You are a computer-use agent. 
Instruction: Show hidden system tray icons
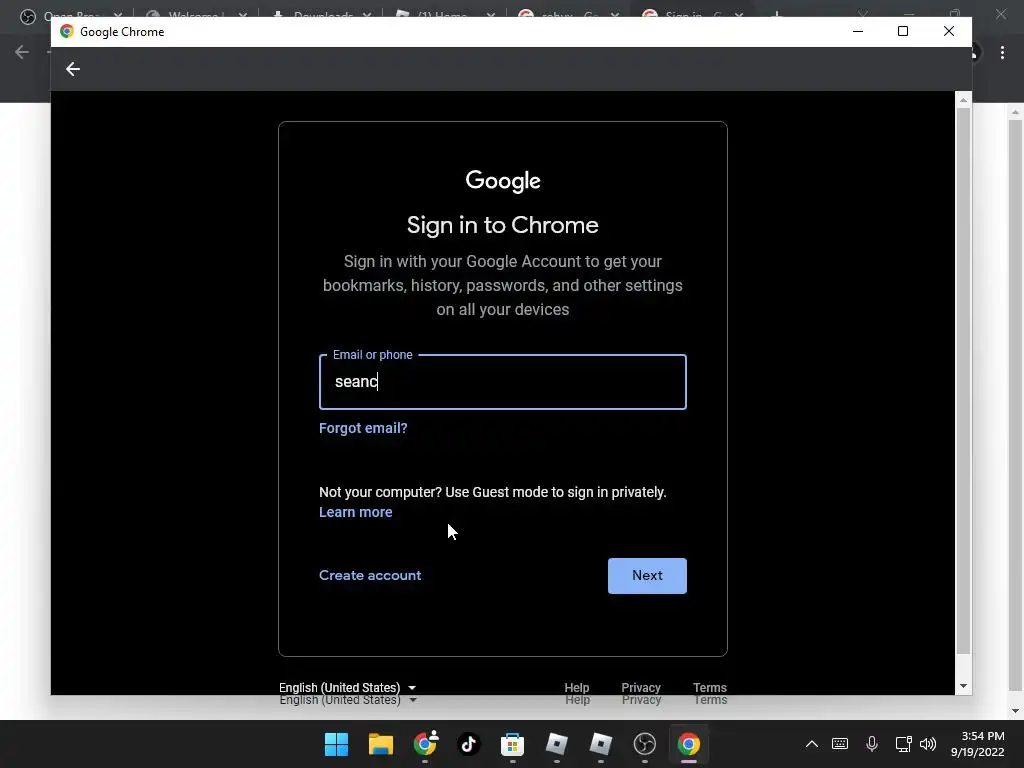click(x=812, y=744)
